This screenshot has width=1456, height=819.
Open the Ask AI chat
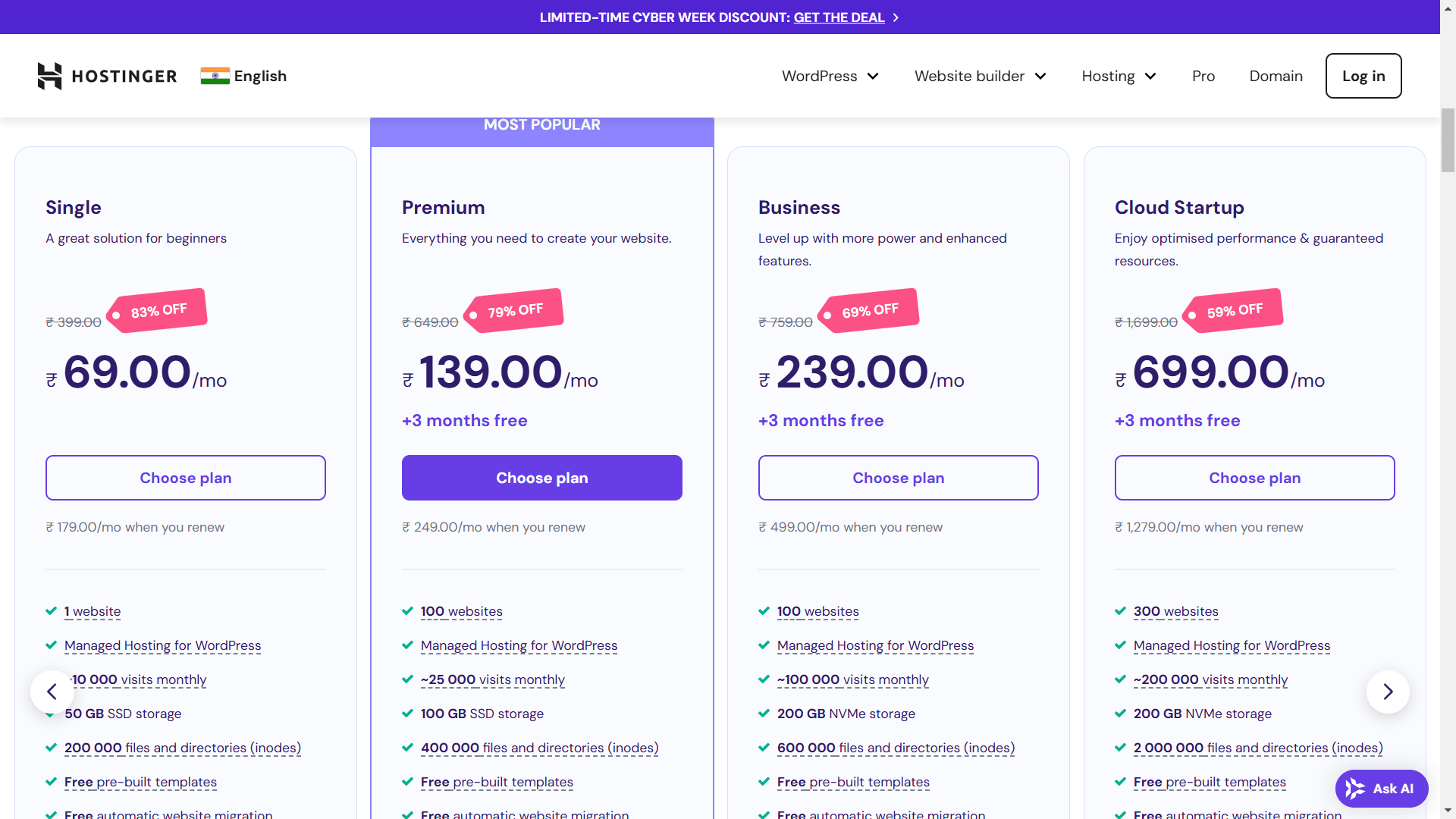tap(1381, 789)
